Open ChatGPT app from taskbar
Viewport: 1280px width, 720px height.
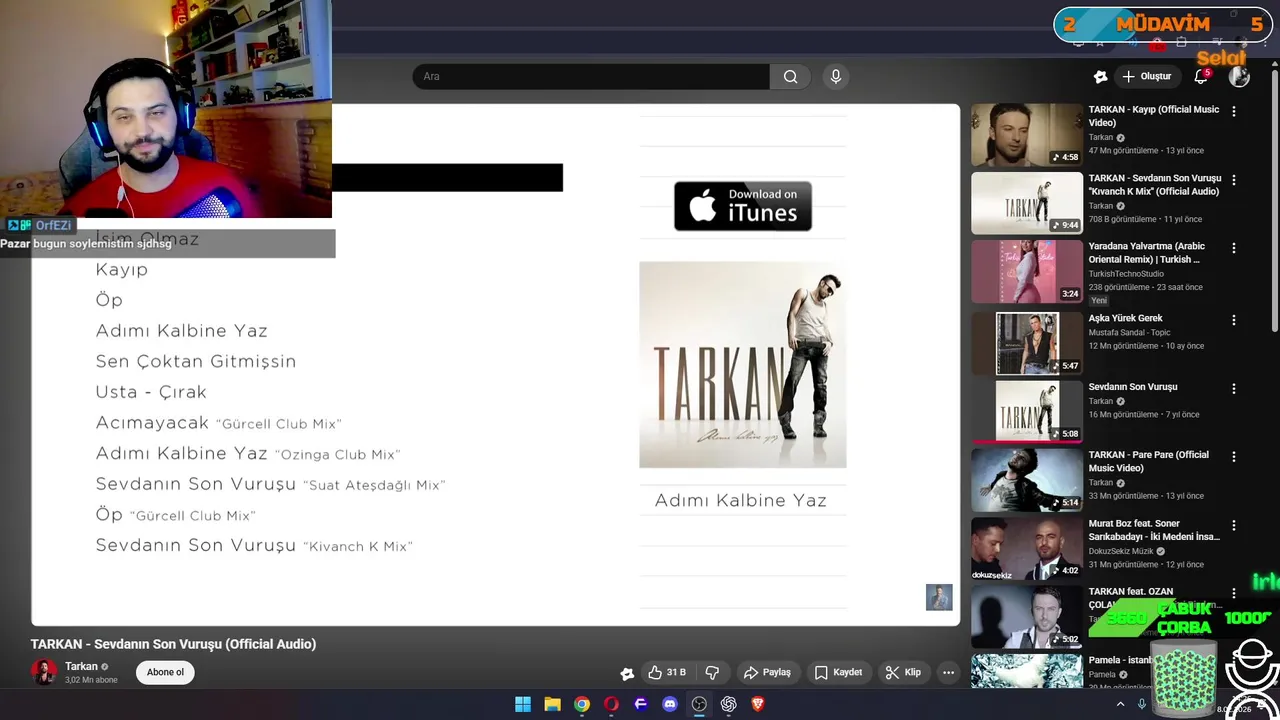729,704
